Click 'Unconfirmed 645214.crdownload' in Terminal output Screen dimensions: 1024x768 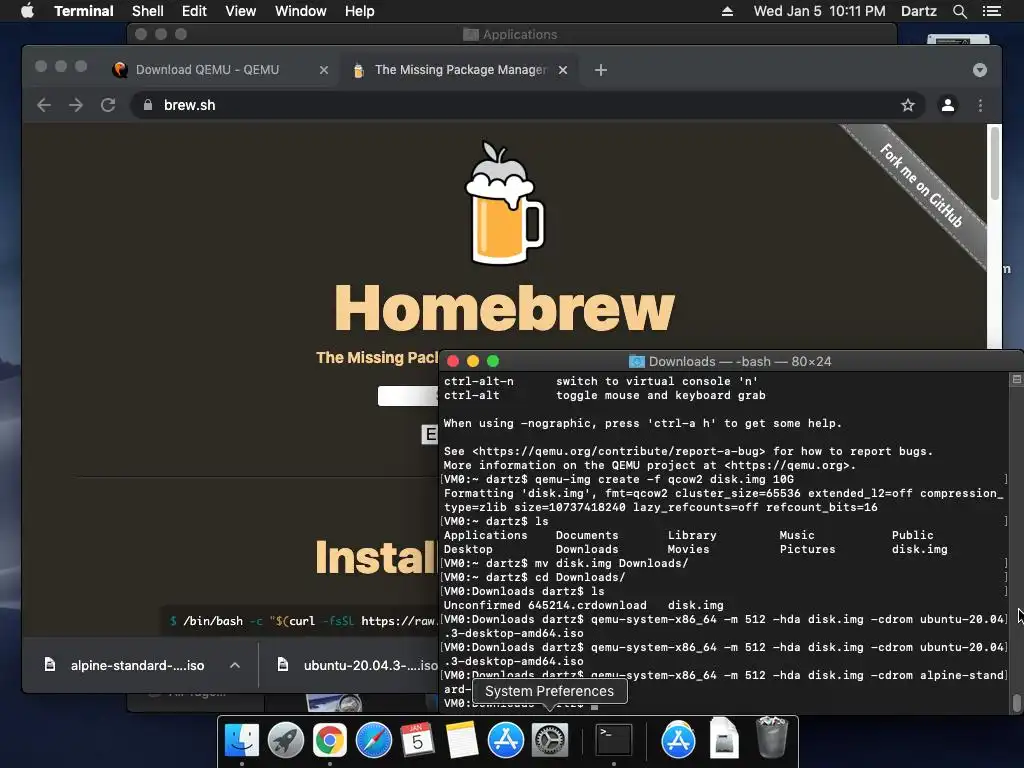(x=545, y=605)
